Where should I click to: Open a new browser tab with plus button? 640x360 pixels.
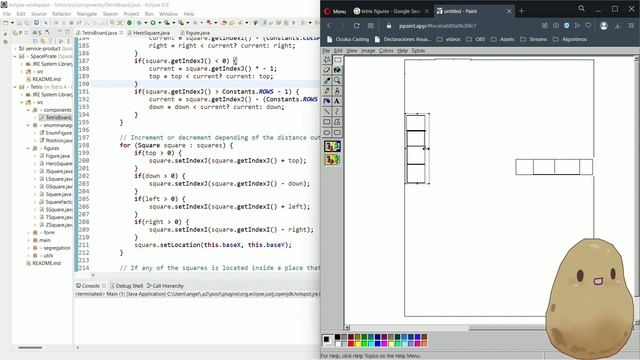[521, 11]
